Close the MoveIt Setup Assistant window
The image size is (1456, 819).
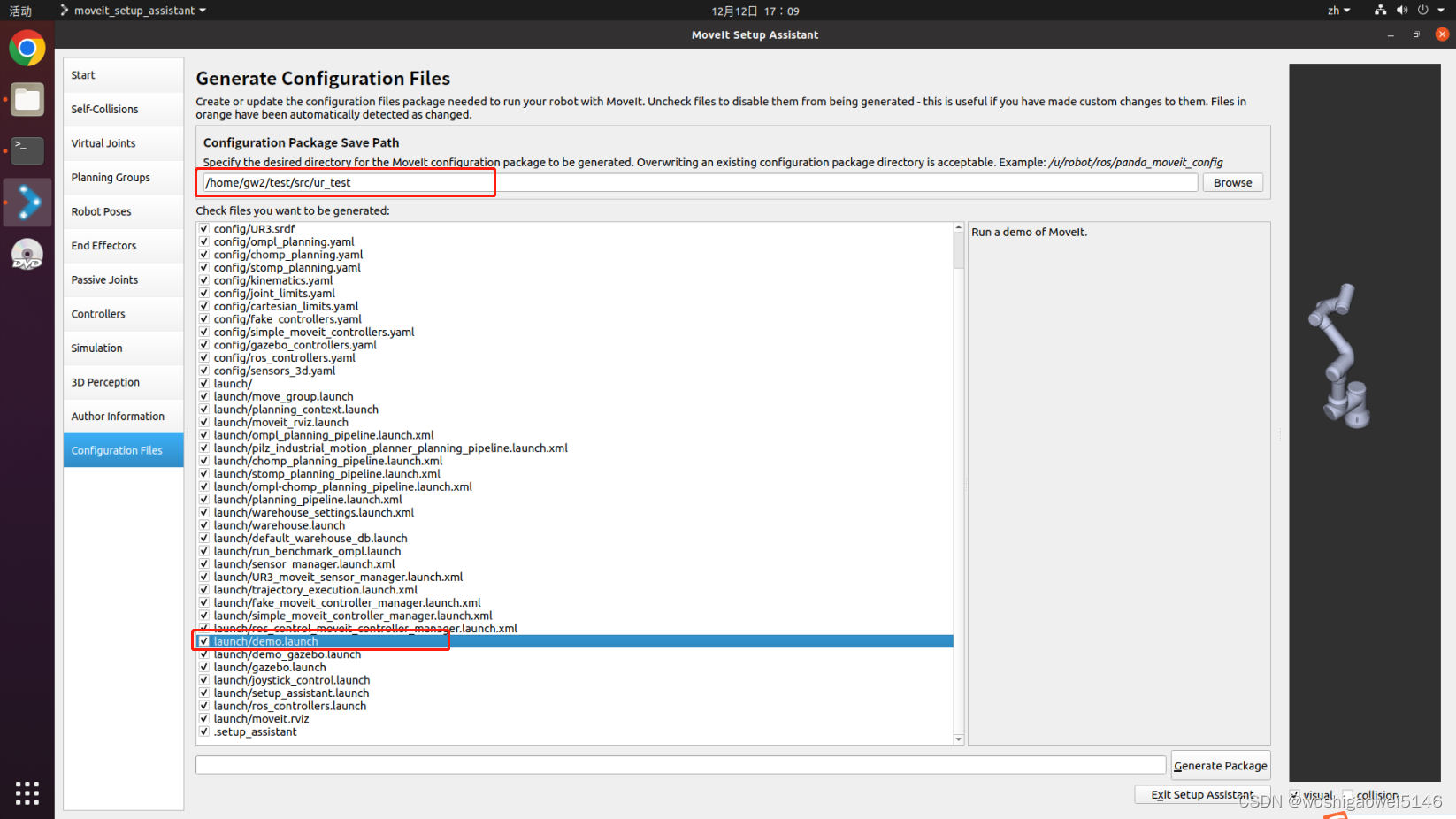(1442, 34)
